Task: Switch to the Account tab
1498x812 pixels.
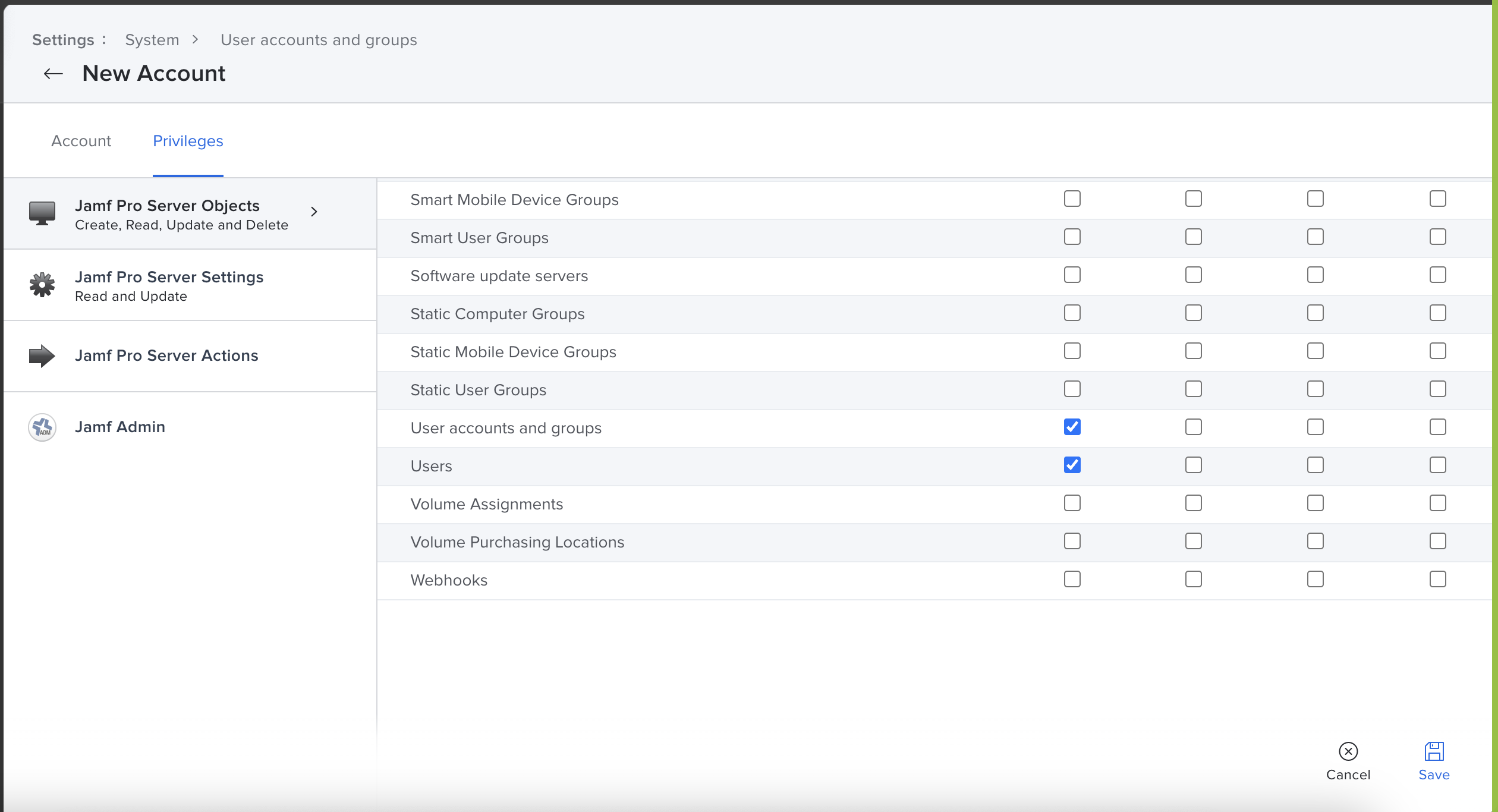Action: 81,141
